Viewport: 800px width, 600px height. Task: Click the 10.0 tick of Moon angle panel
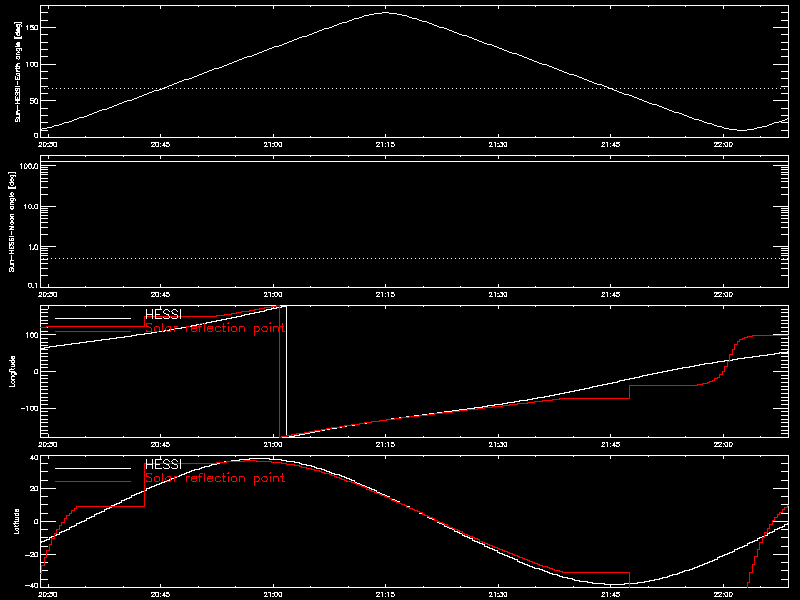click(31, 207)
